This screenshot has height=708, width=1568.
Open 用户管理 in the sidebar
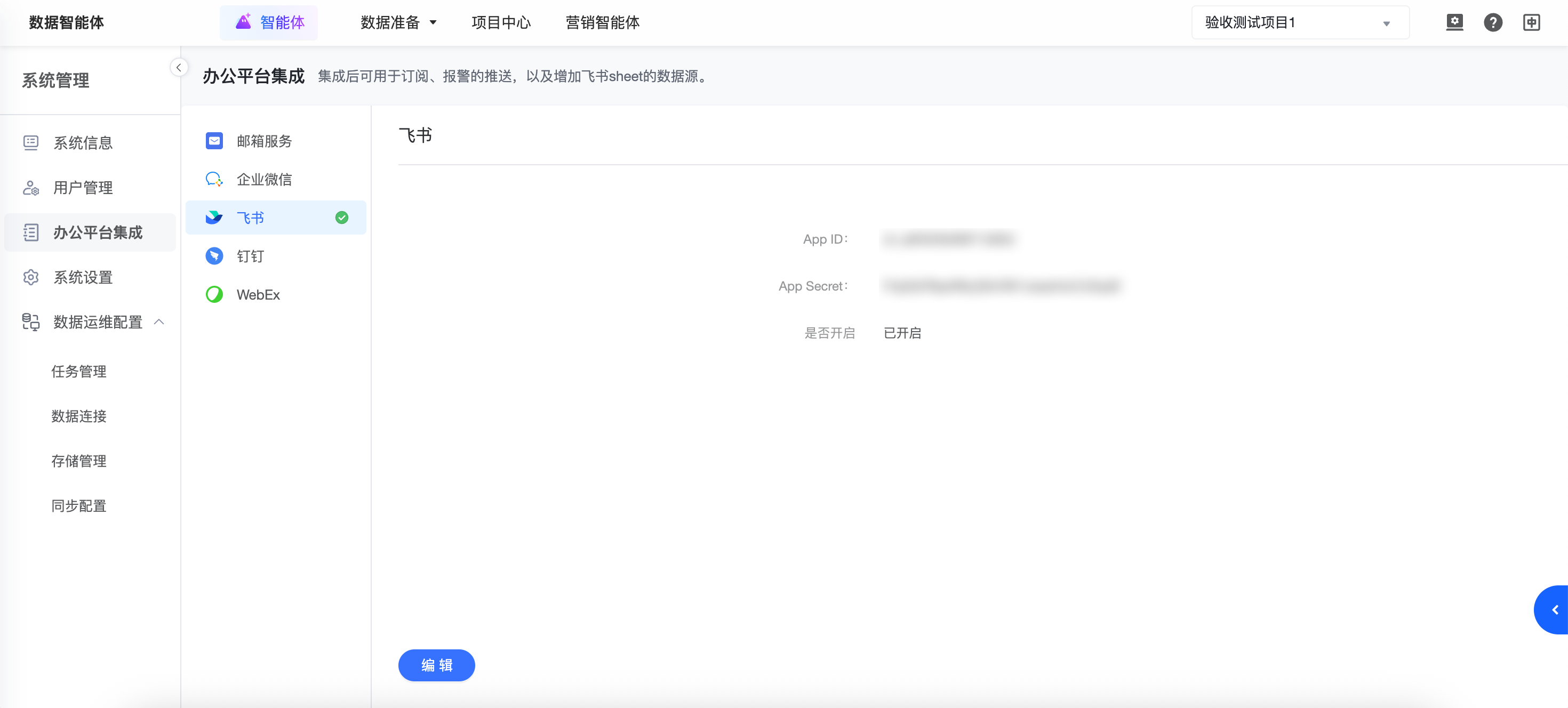click(83, 188)
